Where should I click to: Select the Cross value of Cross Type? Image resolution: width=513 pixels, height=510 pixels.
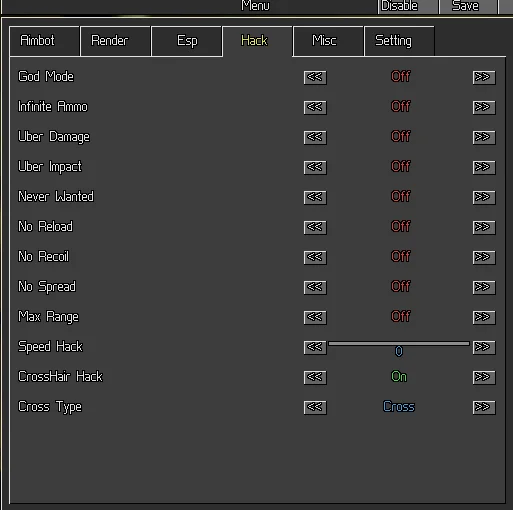(399, 407)
